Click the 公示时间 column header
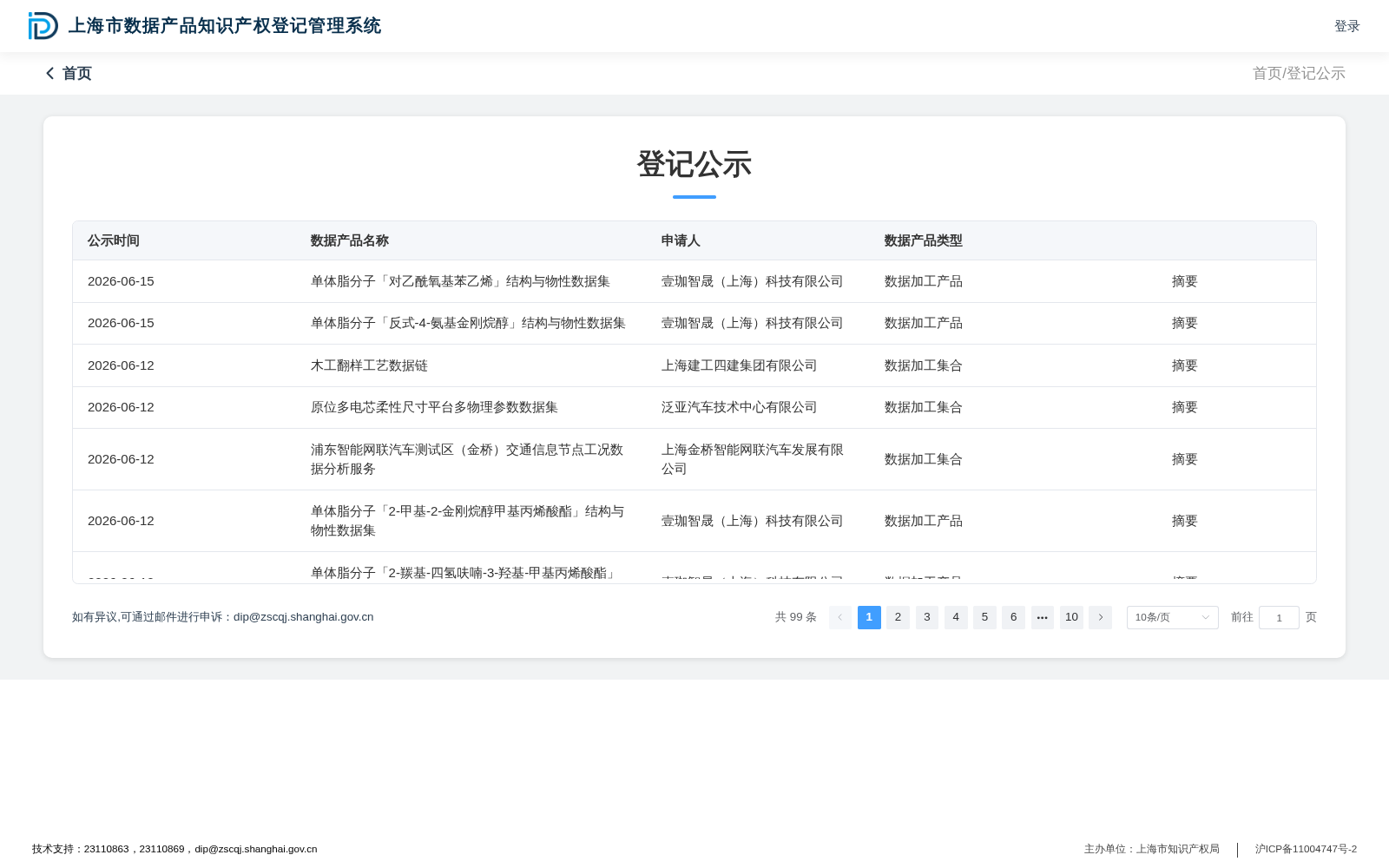The width and height of the screenshot is (1389, 868). 114,240
